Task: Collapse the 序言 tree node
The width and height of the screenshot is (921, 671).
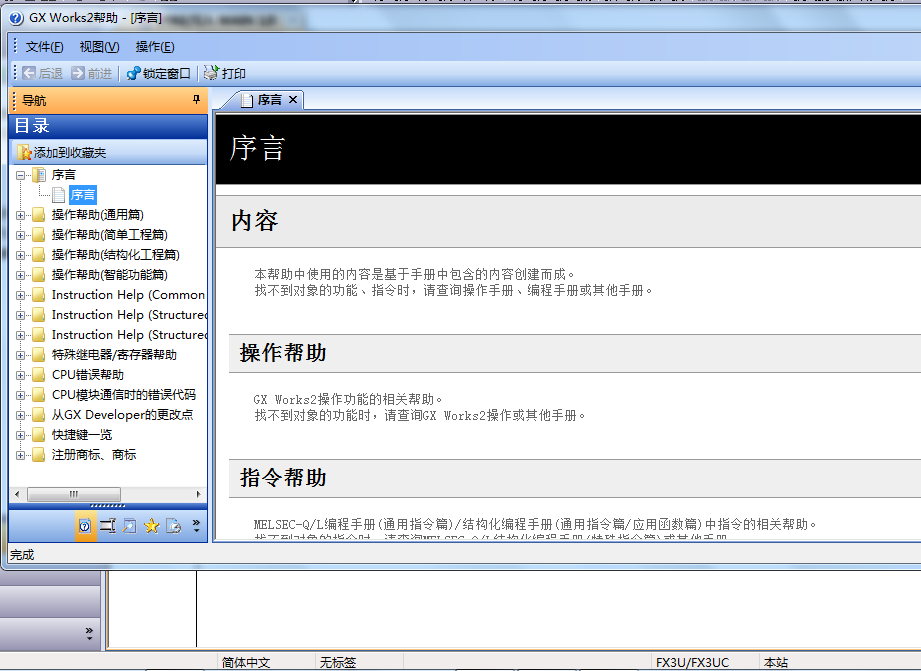Action: click(20, 175)
